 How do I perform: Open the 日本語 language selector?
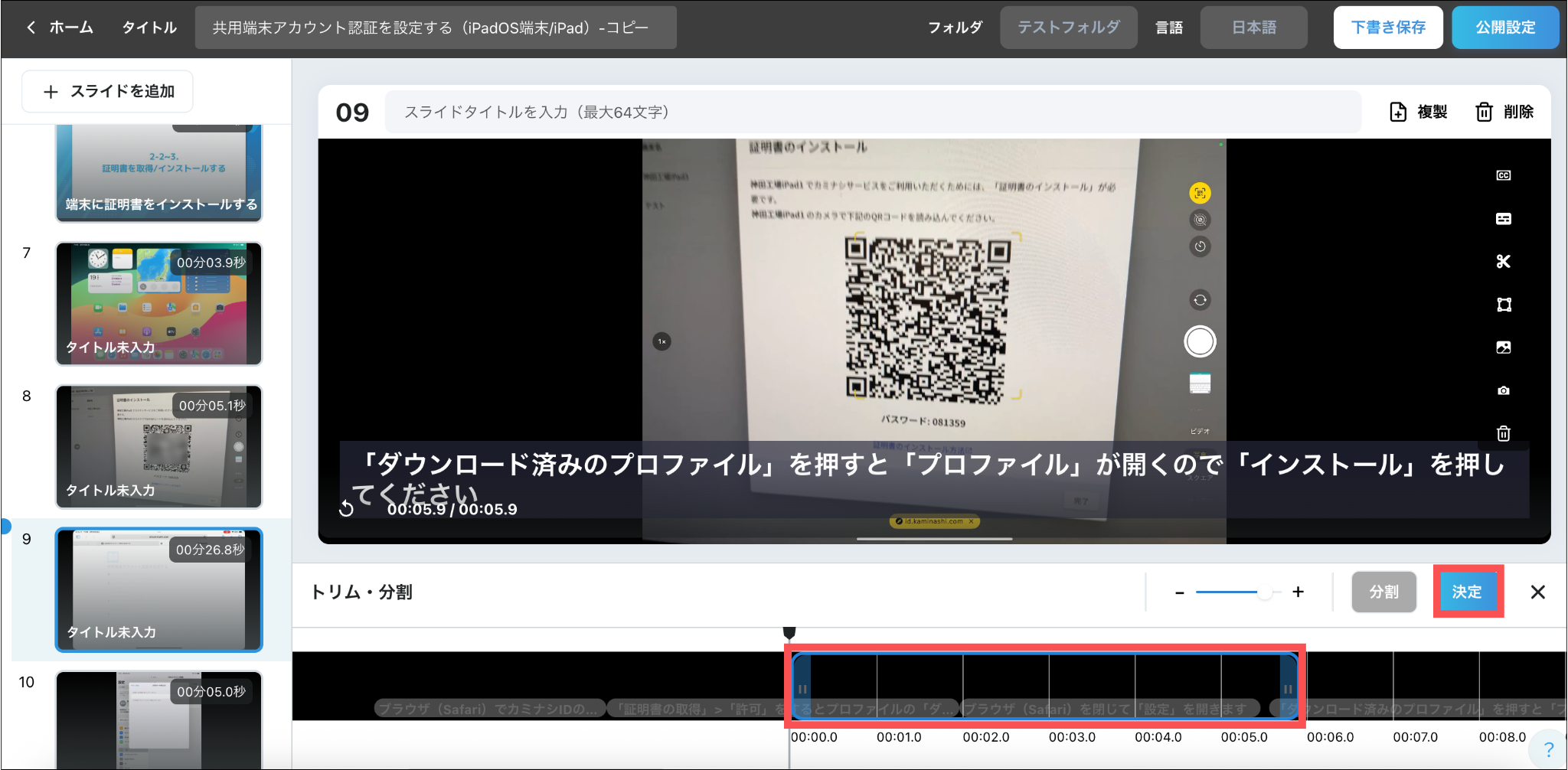[1253, 28]
